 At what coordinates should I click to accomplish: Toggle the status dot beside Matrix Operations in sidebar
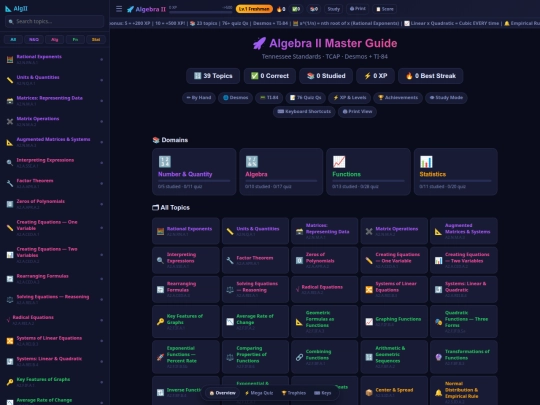[102, 122]
